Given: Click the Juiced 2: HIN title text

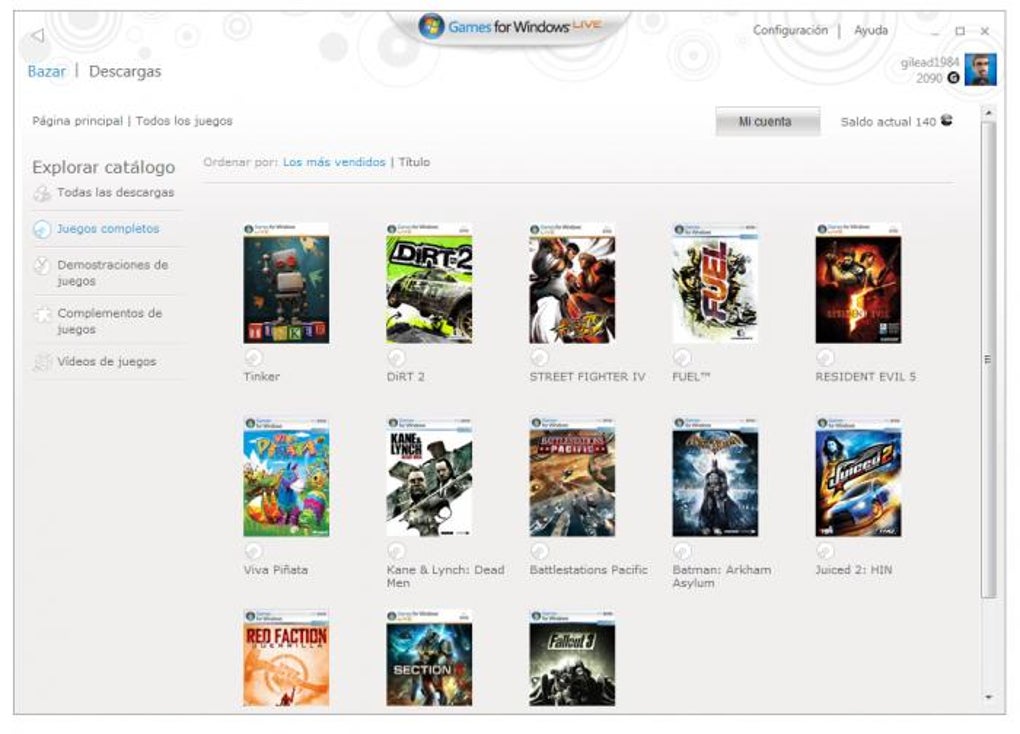Looking at the screenshot, I should [854, 570].
